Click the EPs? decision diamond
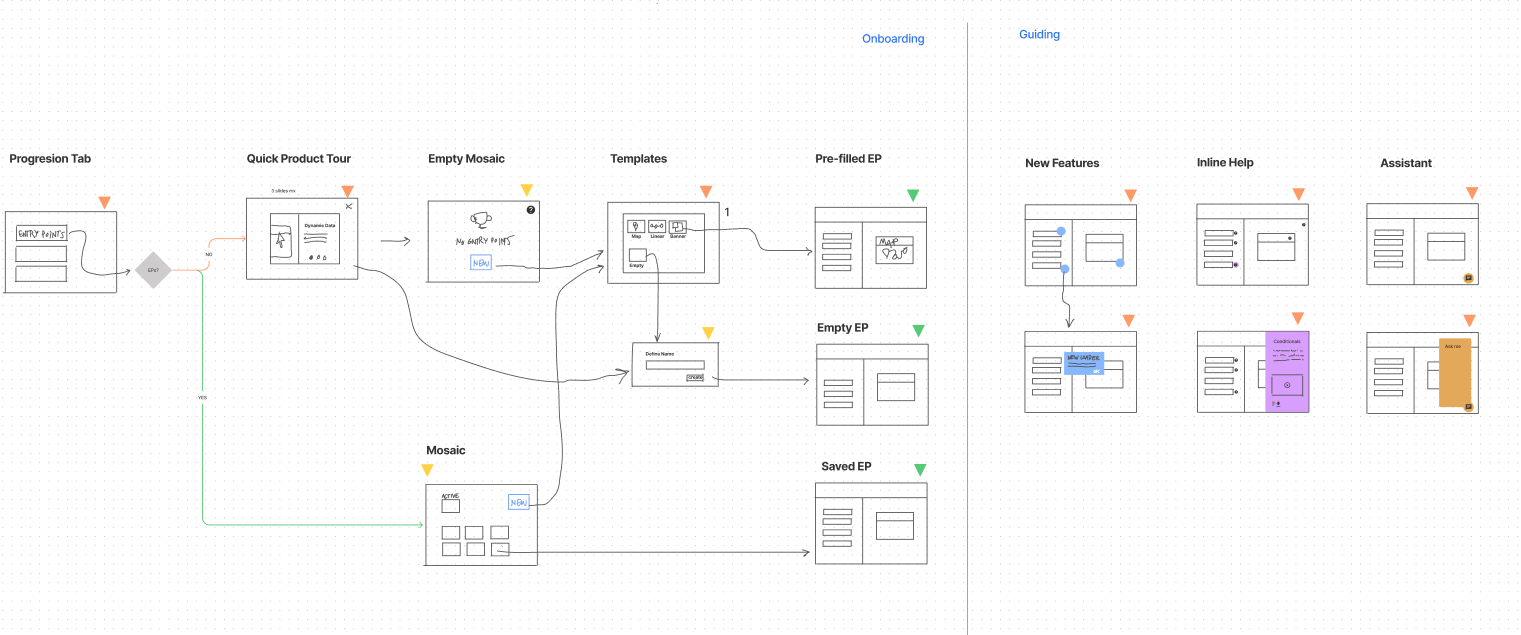Image resolution: width=1521 pixels, height=635 pixels. pos(154,270)
